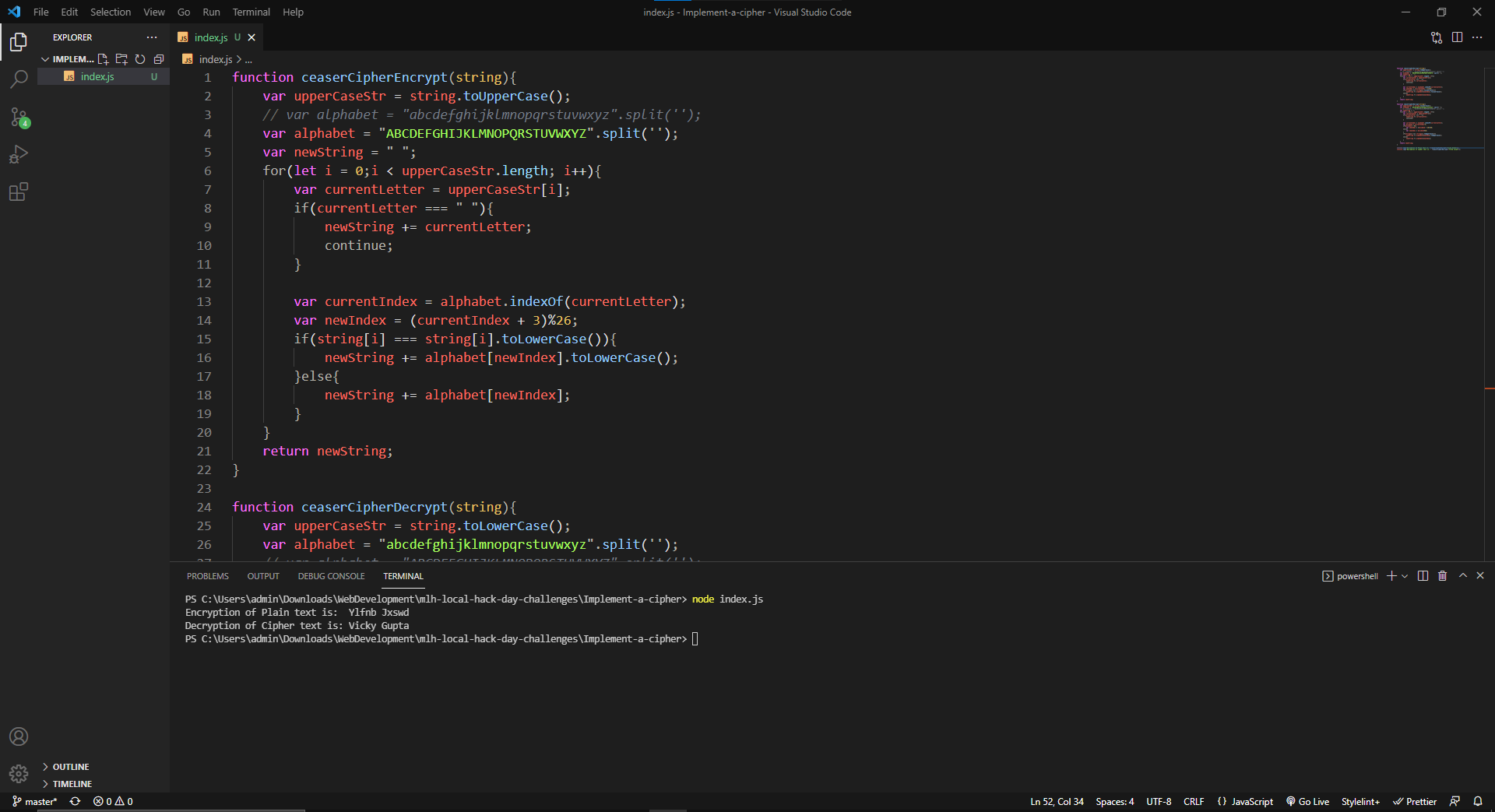Screen dimensions: 1495x812
Task: Open the Help menu
Action: tap(293, 12)
